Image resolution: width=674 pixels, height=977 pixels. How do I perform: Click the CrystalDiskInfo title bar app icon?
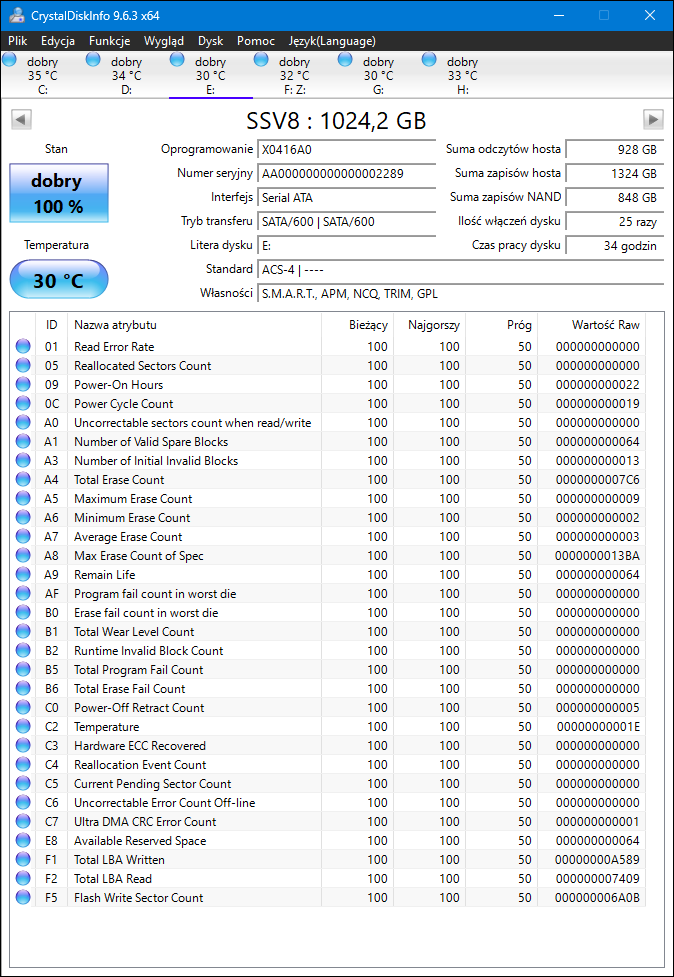pyautogui.click(x=16, y=16)
